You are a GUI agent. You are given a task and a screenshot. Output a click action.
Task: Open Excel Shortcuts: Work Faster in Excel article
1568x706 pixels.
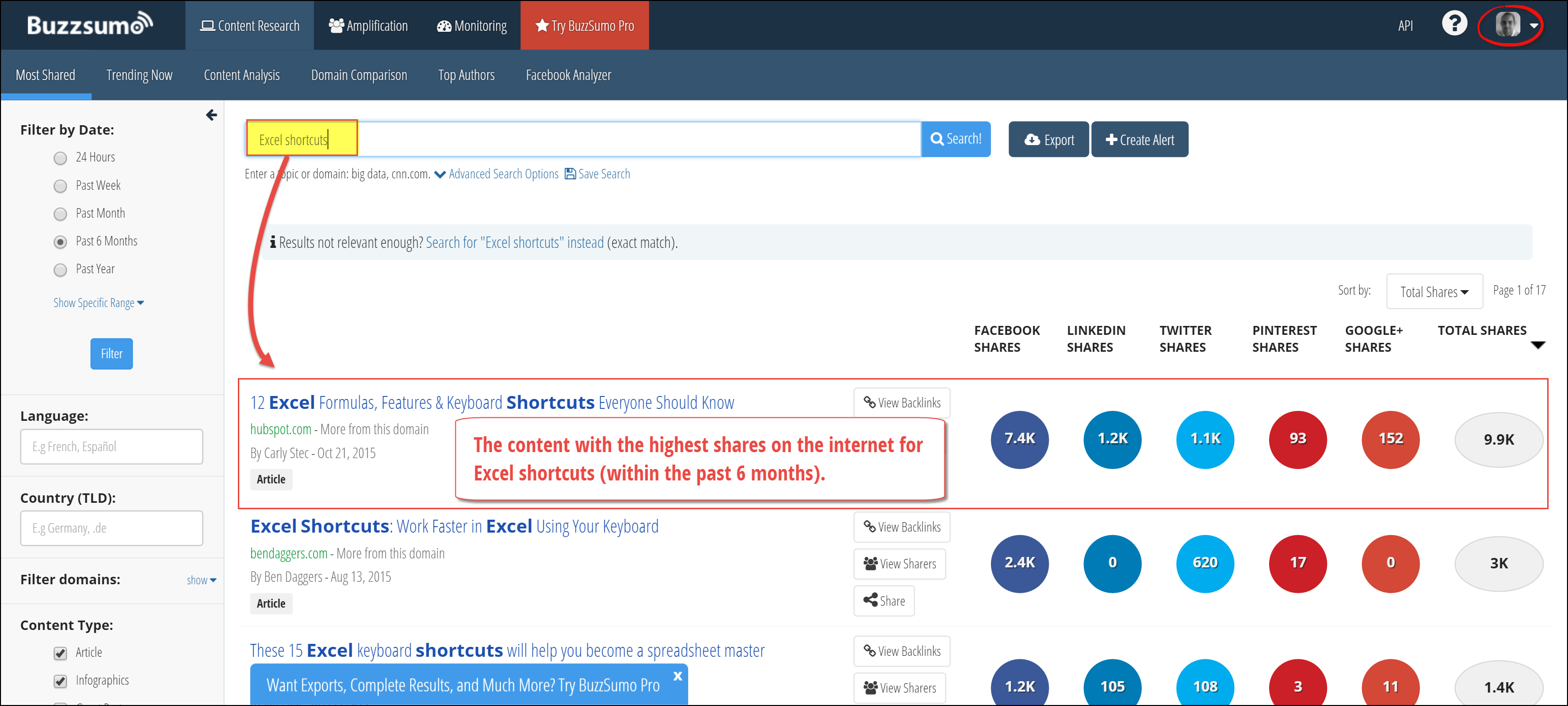coord(454,526)
